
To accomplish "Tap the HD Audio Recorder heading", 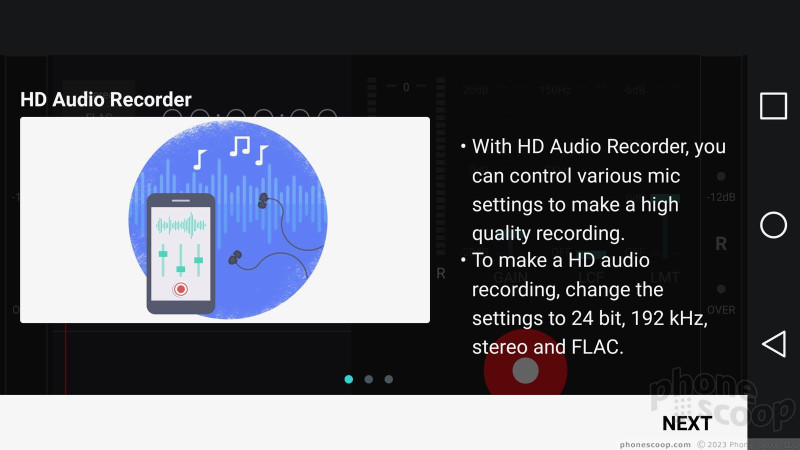I will (x=106, y=99).
